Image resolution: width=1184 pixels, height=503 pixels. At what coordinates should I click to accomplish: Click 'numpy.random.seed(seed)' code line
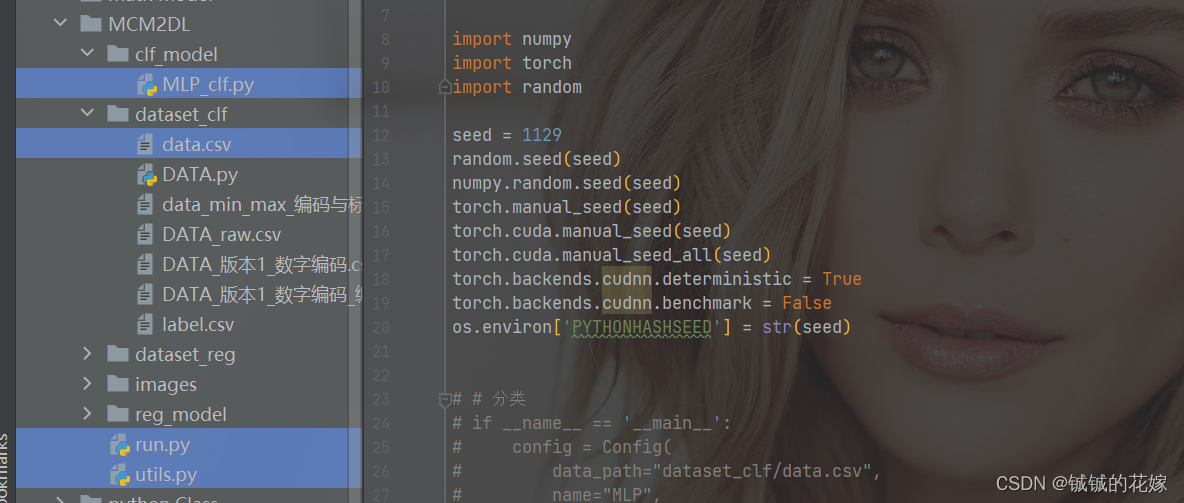(566, 183)
